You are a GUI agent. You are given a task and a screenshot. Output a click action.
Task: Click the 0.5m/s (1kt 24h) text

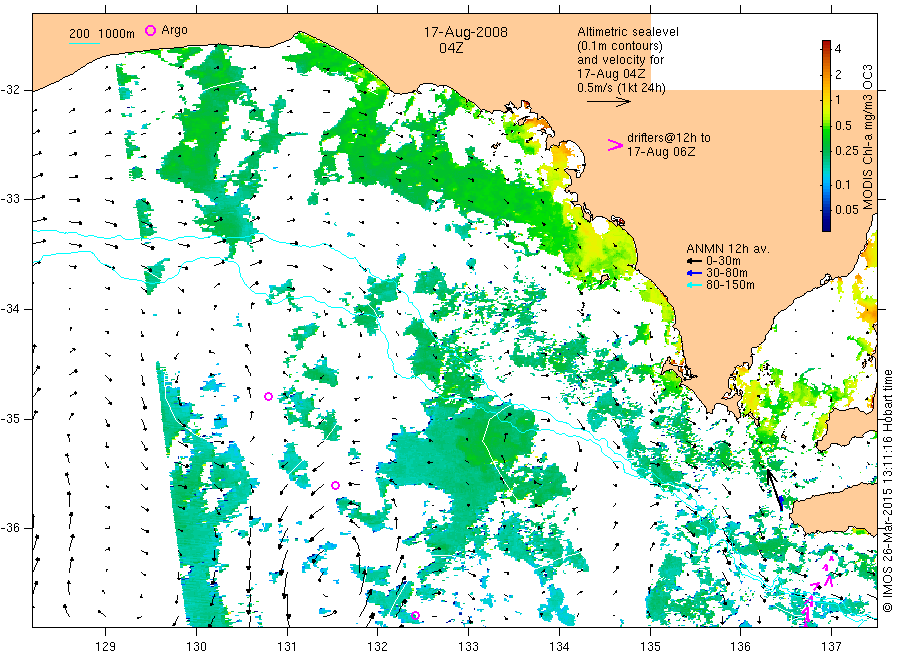(622, 88)
